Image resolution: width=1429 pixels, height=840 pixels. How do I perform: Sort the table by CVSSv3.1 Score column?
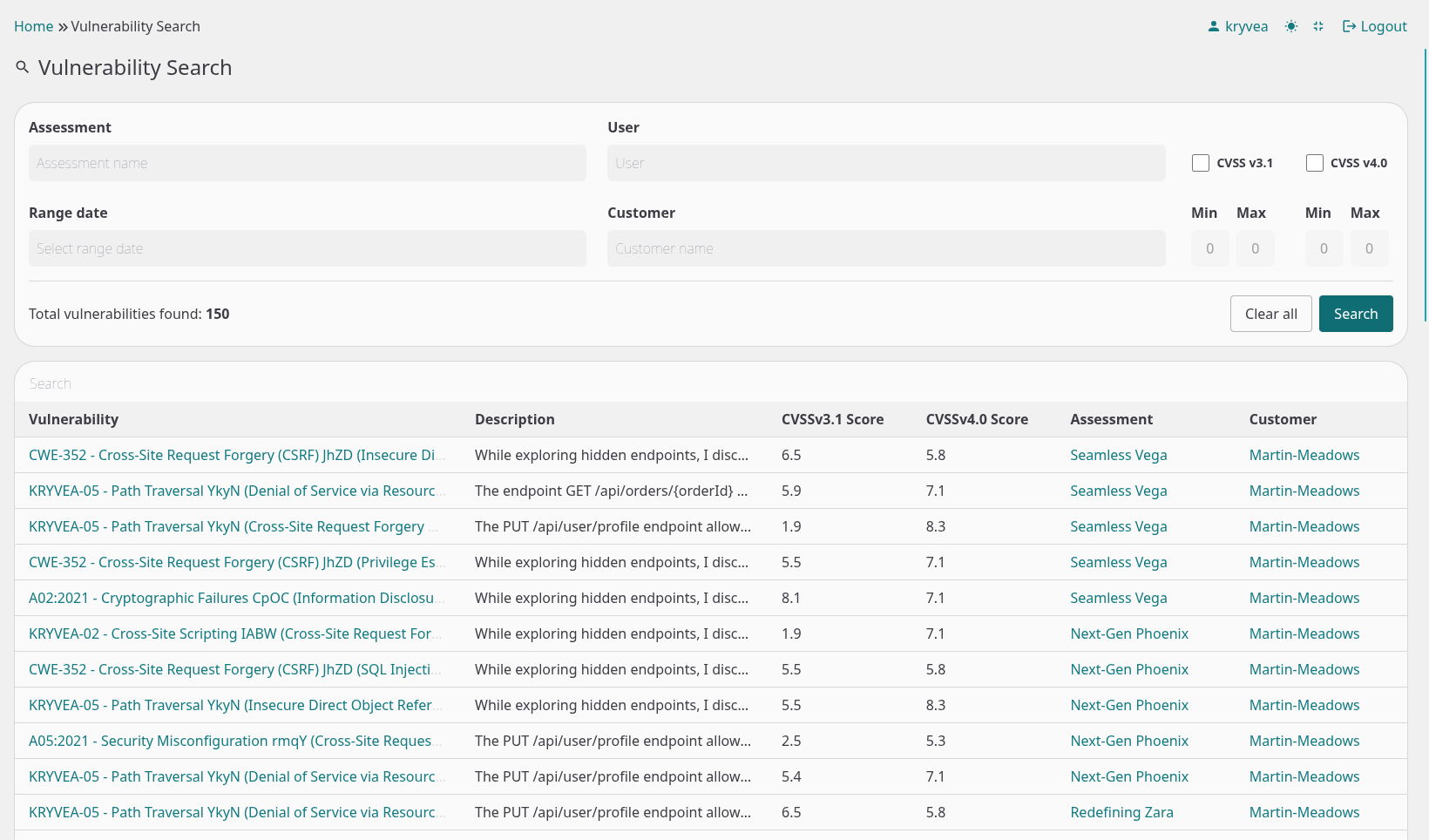click(833, 419)
